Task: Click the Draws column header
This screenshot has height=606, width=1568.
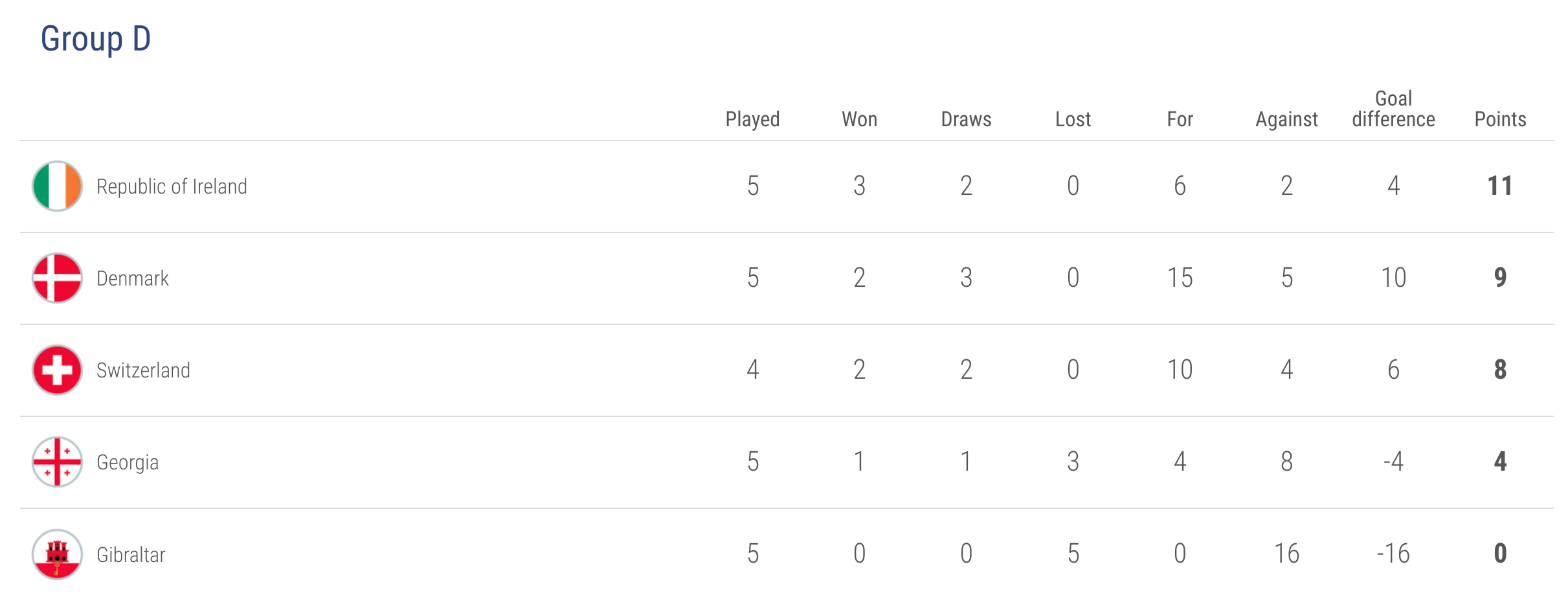Action: (966, 119)
